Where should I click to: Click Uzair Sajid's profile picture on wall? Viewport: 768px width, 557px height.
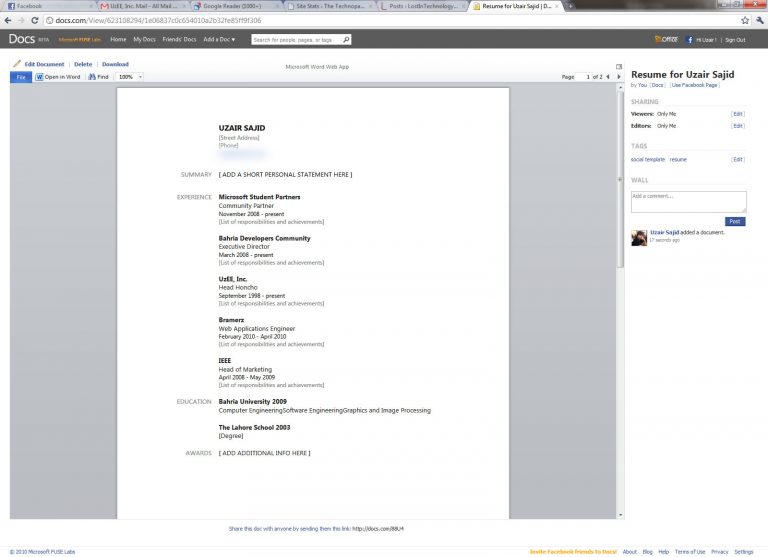tap(639, 238)
